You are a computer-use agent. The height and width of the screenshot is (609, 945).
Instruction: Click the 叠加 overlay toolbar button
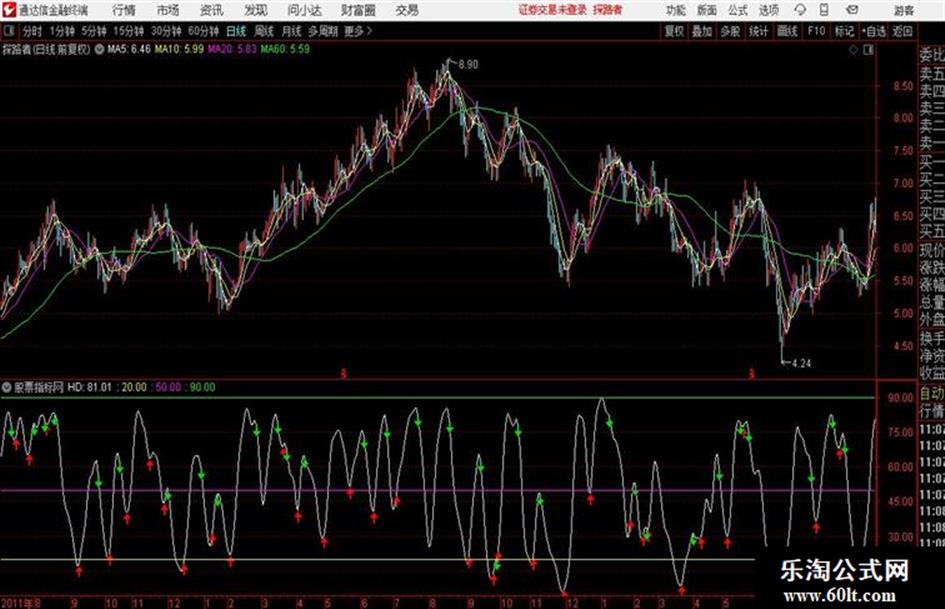[702, 31]
